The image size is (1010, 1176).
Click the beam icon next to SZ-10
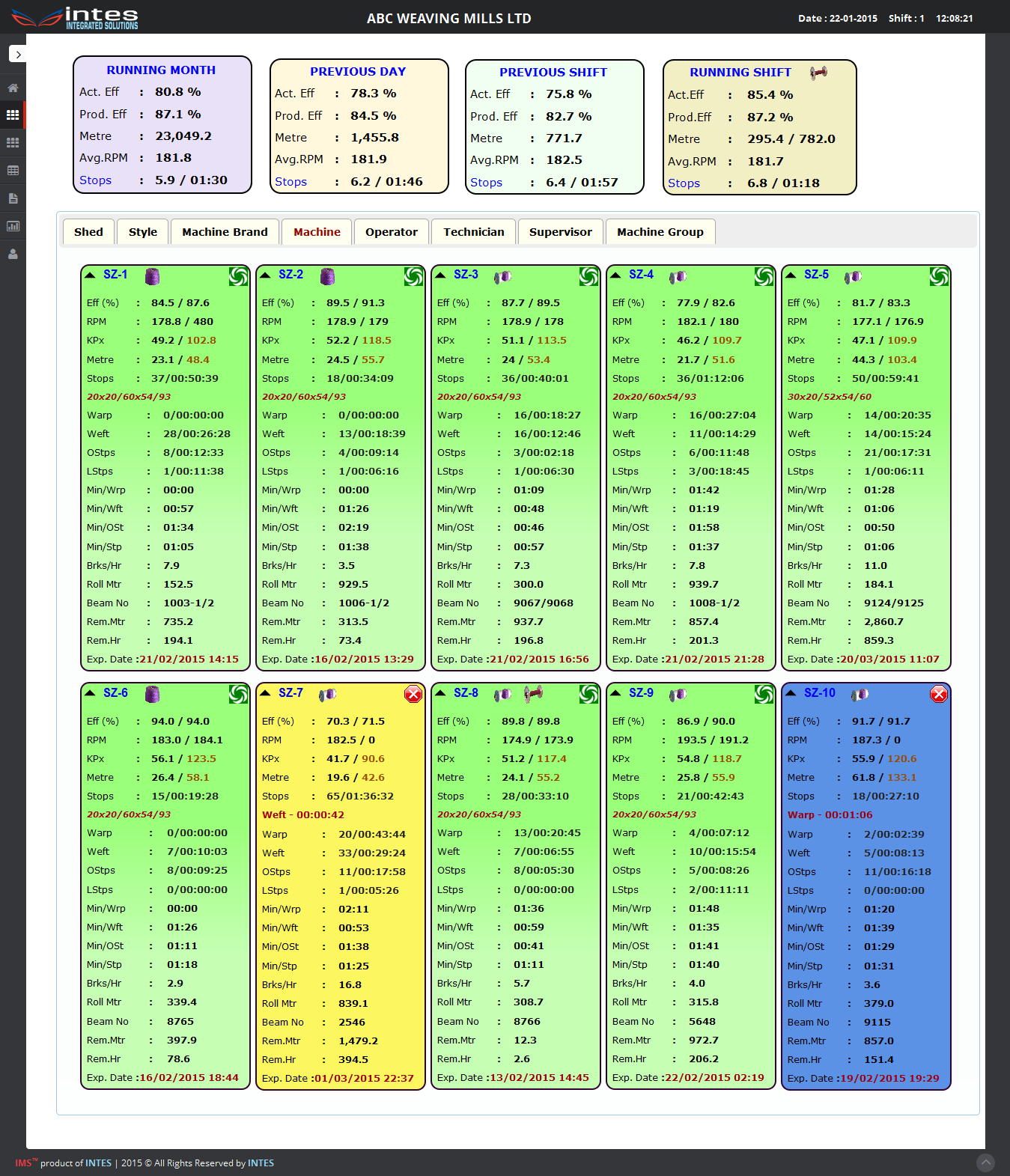click(x=860, y=695)
